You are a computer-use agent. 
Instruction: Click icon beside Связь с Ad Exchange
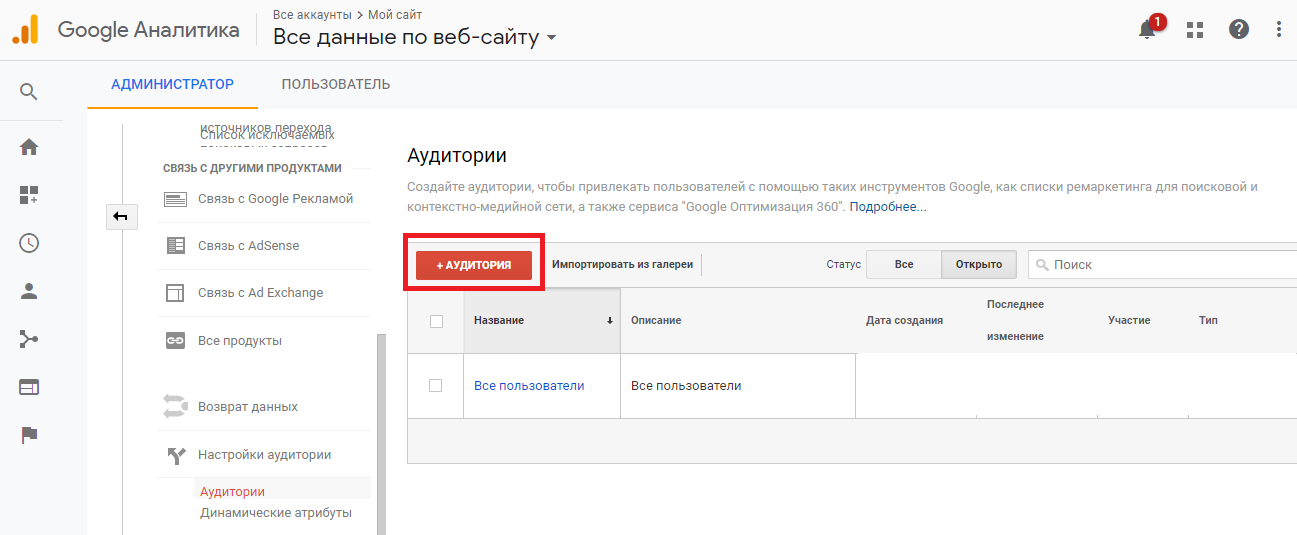(x=175, y=293)
